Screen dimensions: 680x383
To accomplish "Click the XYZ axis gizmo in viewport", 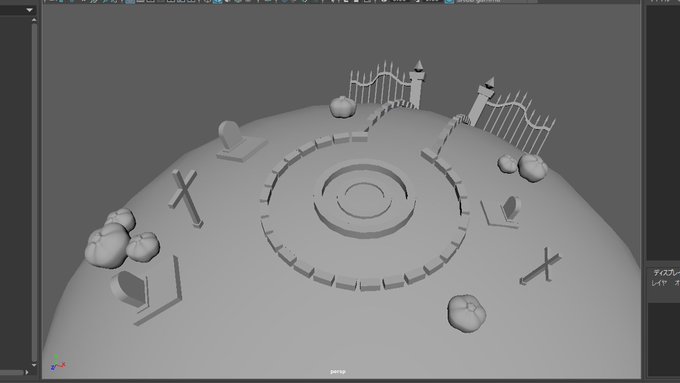I will [x=57, y=363].
